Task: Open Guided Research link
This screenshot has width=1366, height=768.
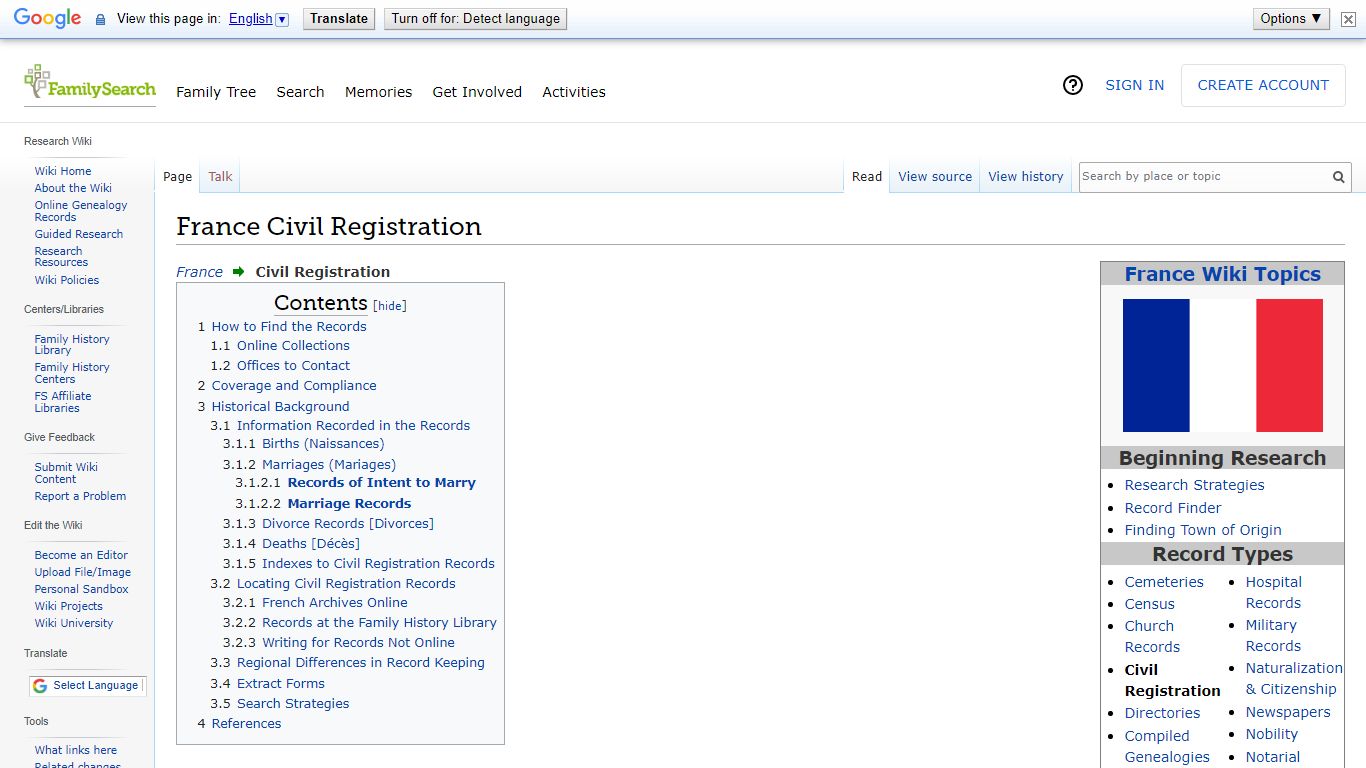Action: (79, 234)
